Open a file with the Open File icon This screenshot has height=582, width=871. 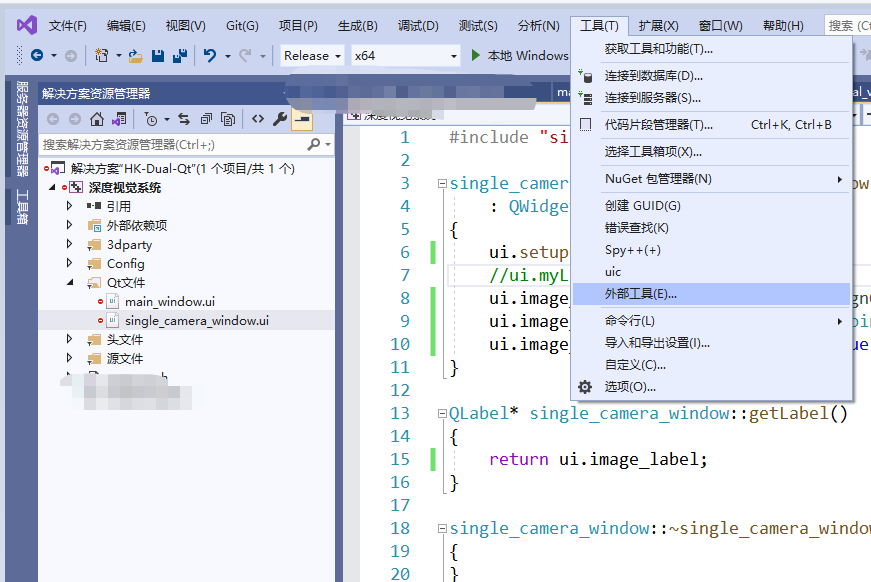pyautogui.click(x=134, y=57)
